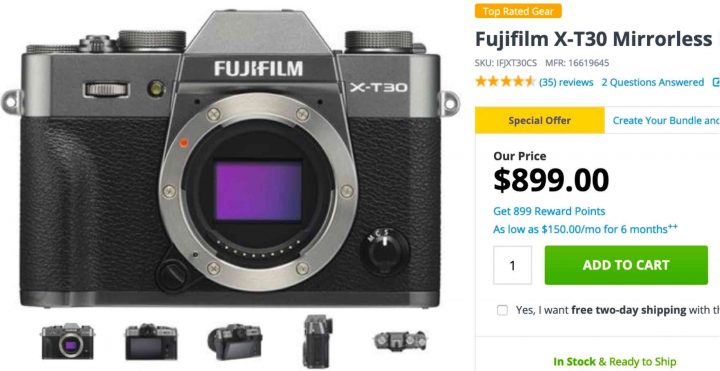
Task: Select the rear view camera thumbnail
Action: [x=151, y=342]
